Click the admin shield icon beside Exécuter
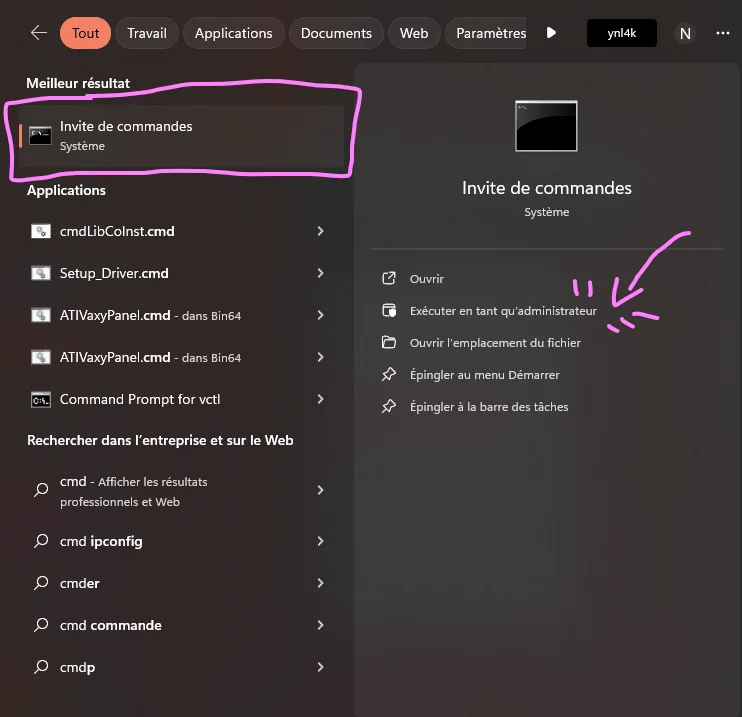742x717 pixels. pyautogui.click(x=389, y=310)
